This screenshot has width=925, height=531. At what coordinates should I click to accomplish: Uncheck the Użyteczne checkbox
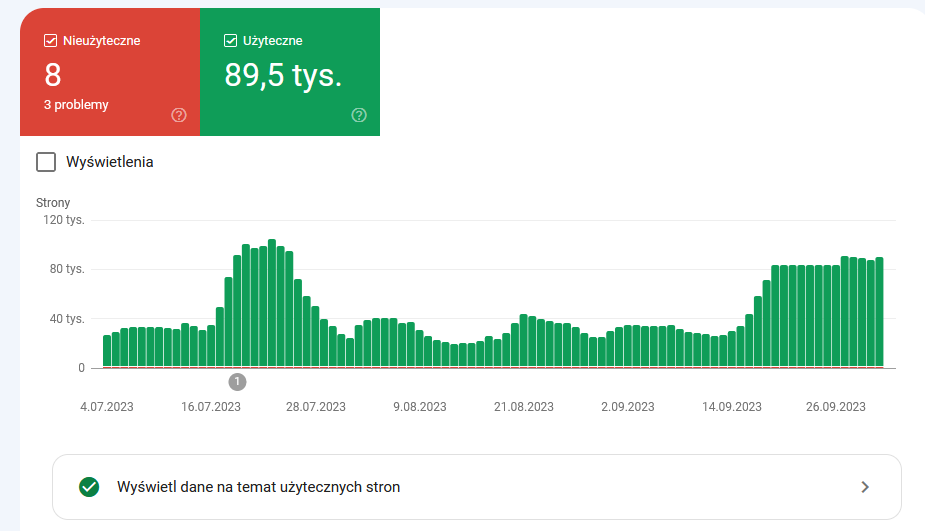coord(231,41)
